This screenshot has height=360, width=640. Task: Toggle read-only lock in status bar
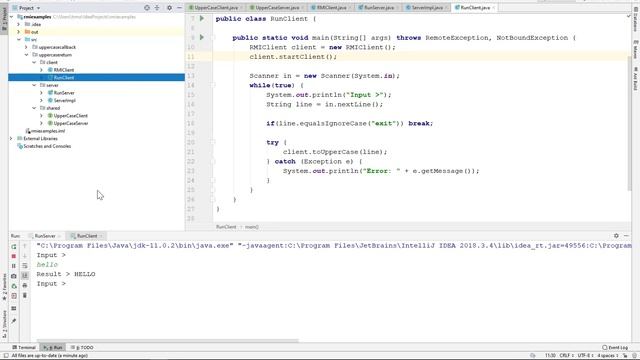pos(625,356)
